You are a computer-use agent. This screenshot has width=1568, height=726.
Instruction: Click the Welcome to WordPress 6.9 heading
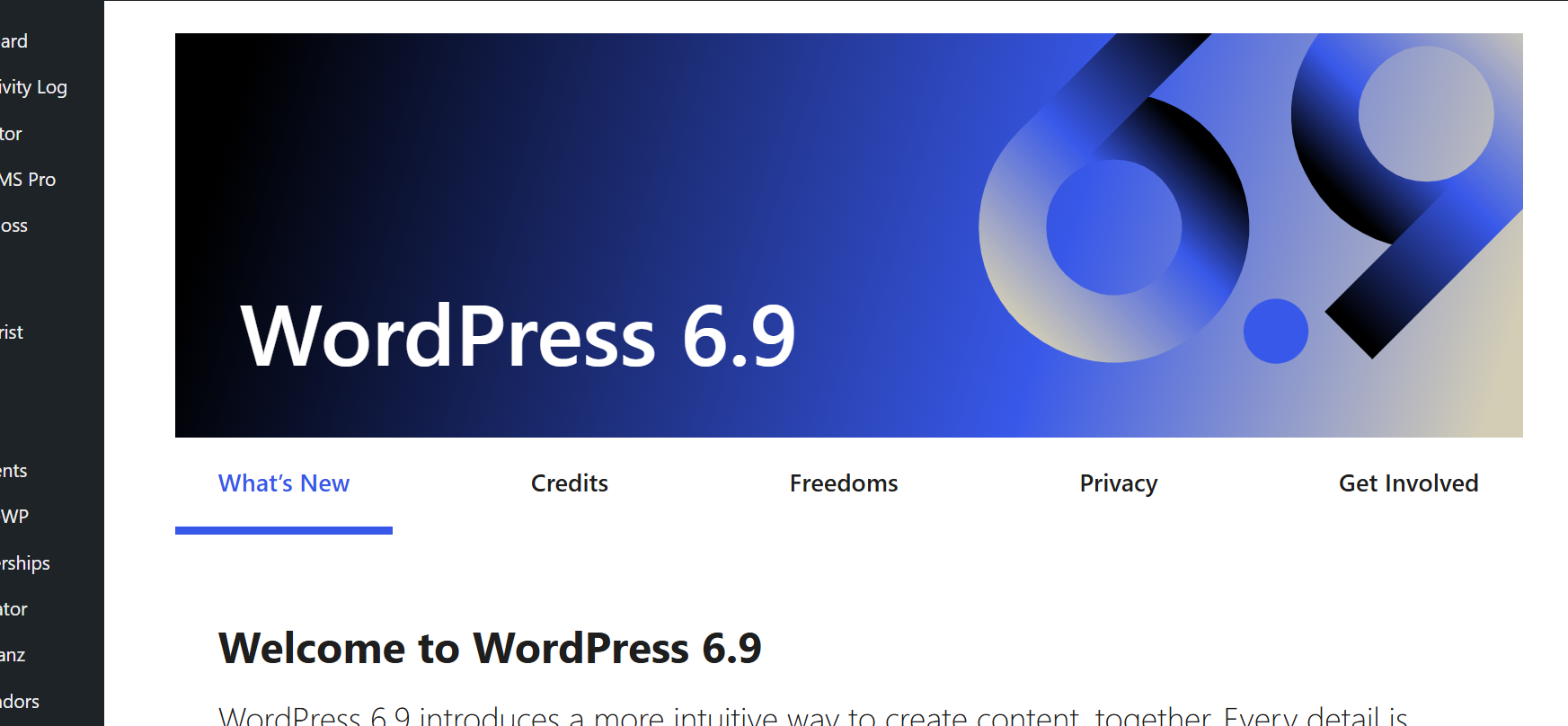tap(490, 649)
